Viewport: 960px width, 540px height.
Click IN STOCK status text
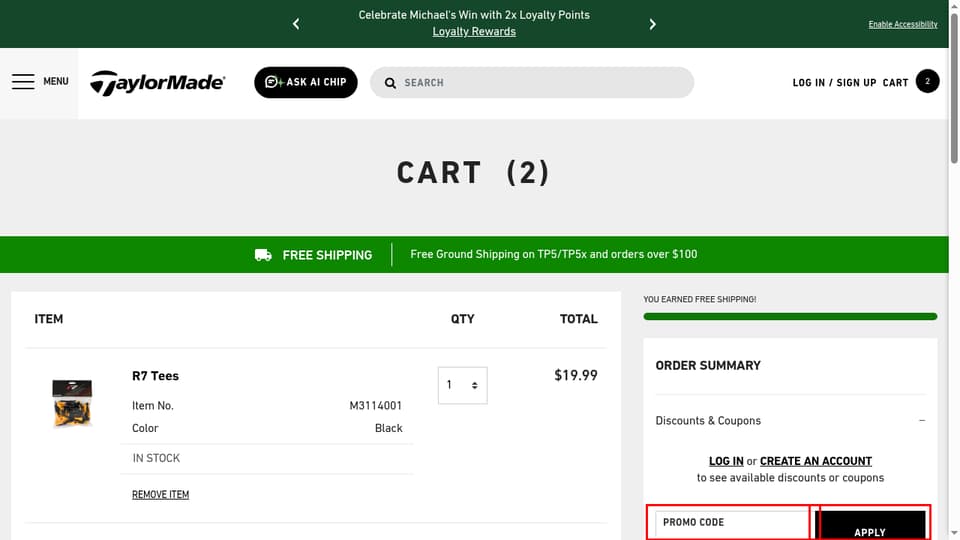[x=156, y=458]
